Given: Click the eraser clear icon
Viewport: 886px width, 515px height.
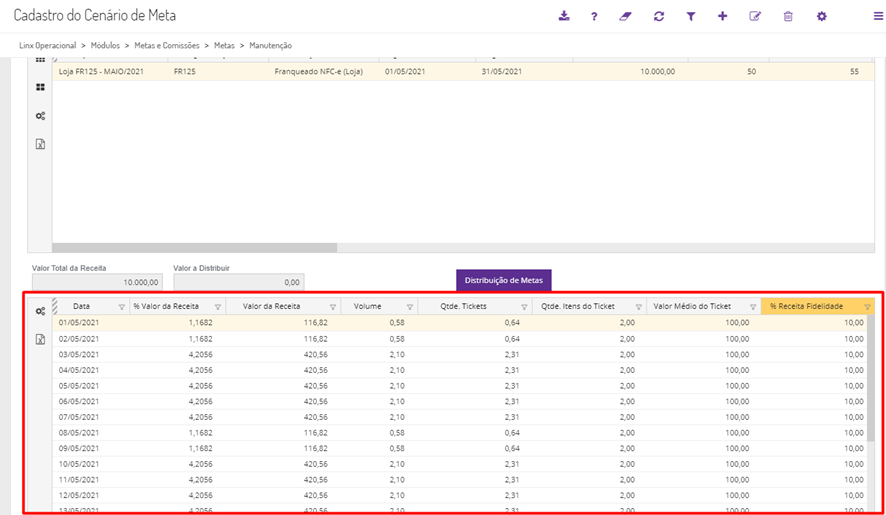Looking at the screenshot, I should click(626, 16).
